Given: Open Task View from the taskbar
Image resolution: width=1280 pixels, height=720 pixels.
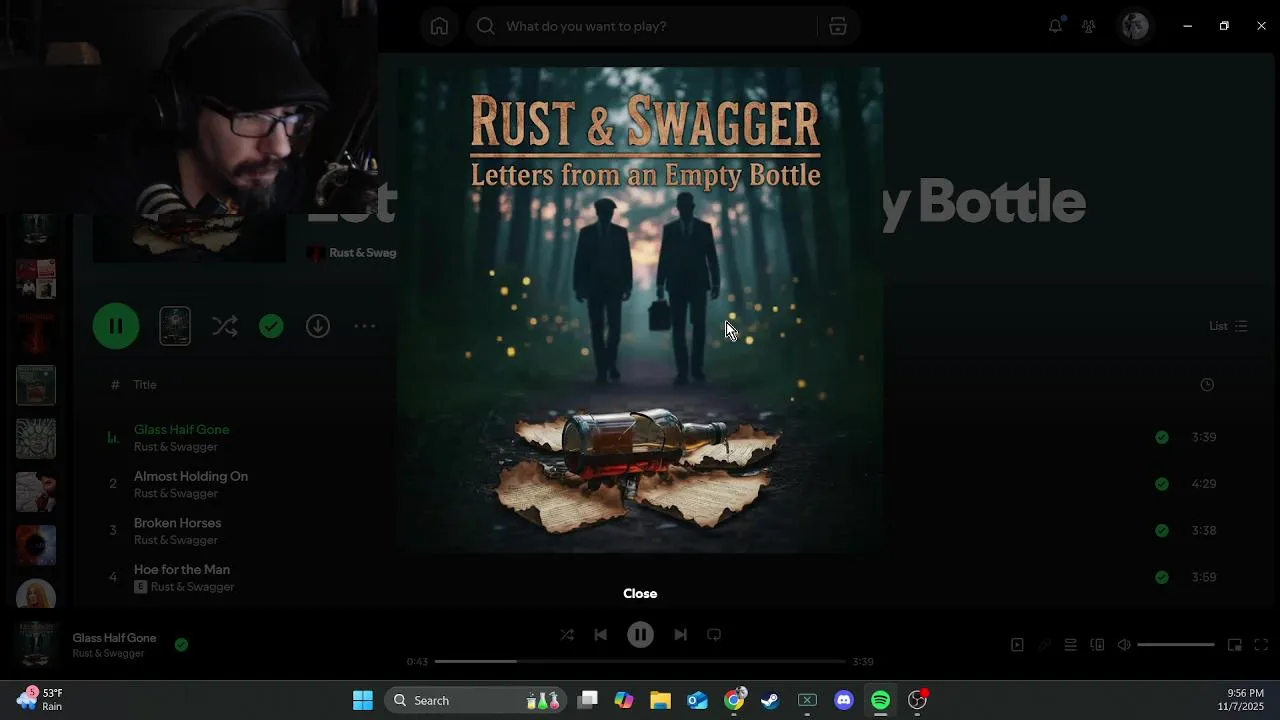Looking at the screenshot, I should (588, 700).
